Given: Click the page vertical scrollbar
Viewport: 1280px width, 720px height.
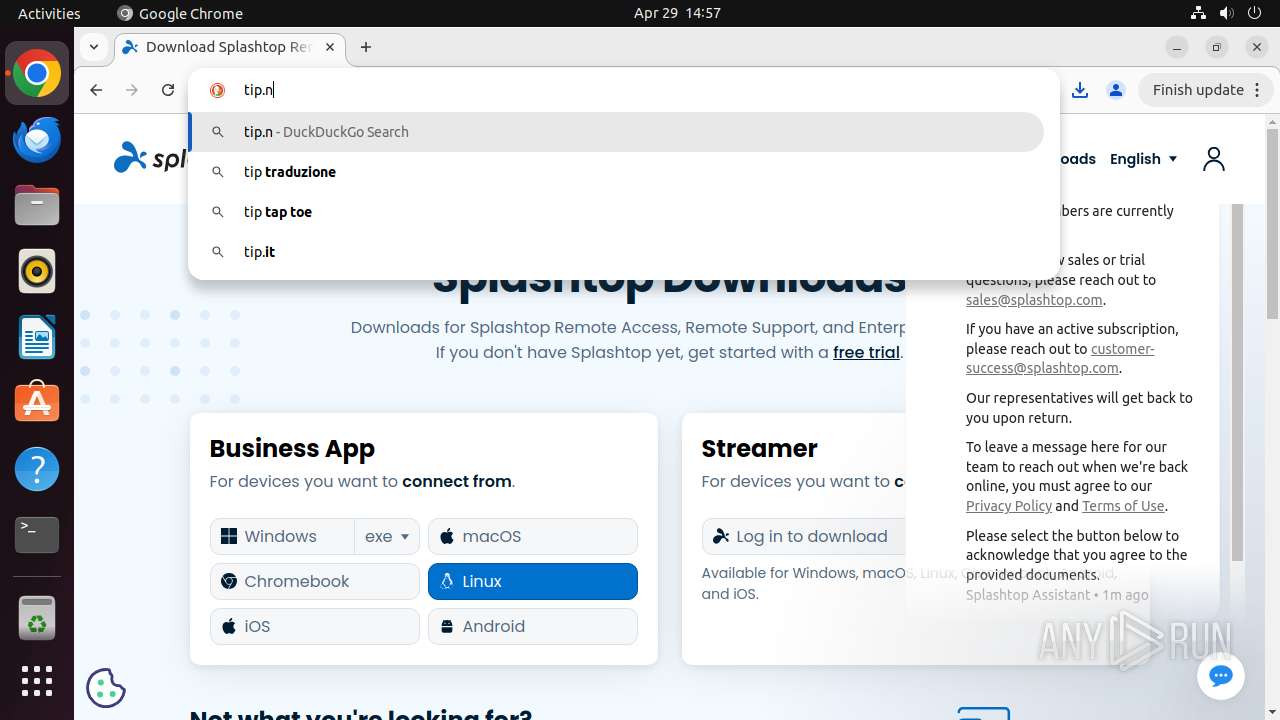Looking at the screenshot, I should click(1272, 224).
